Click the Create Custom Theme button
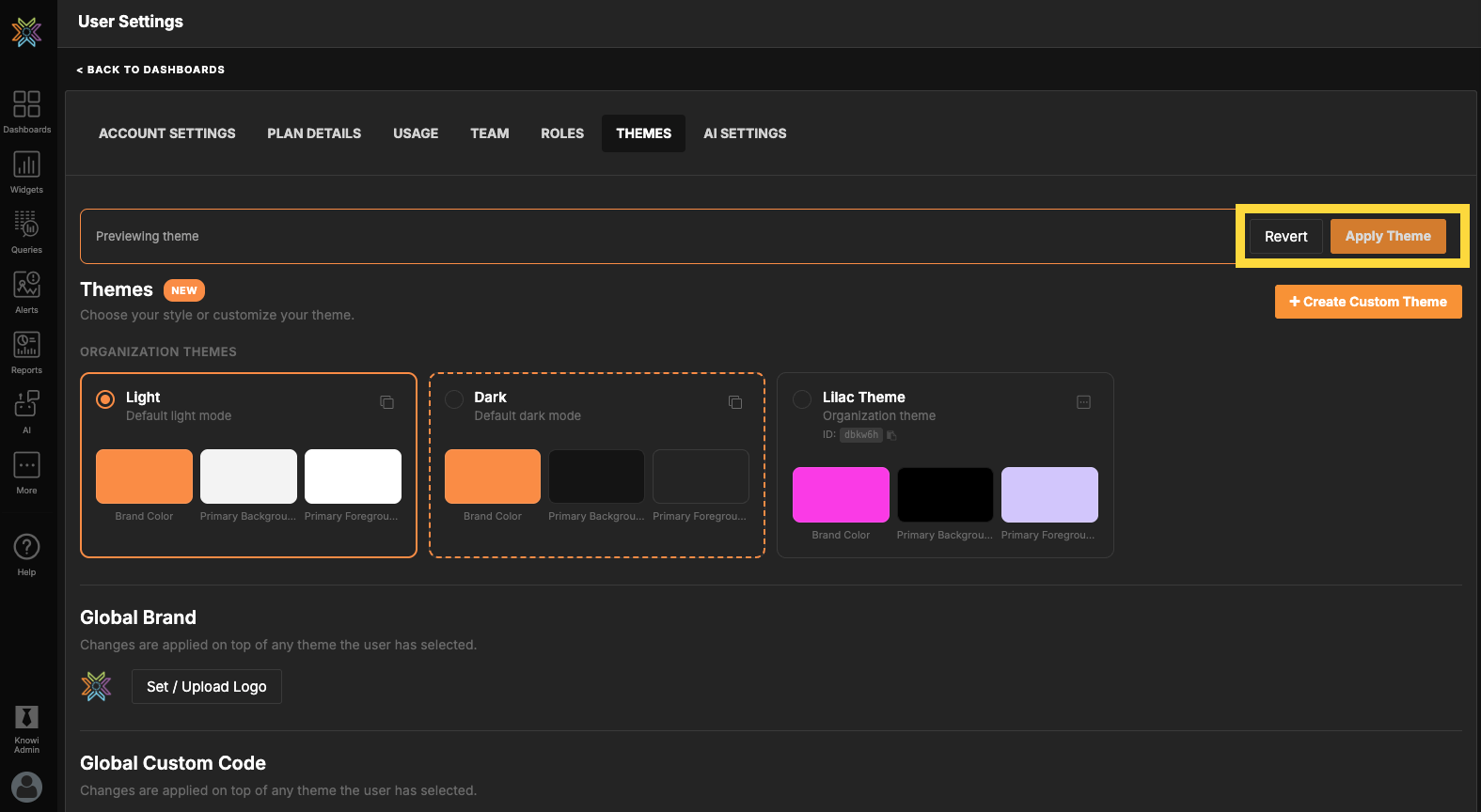The height and width of the screenshot is (812, 1481). pos(1367,302)
